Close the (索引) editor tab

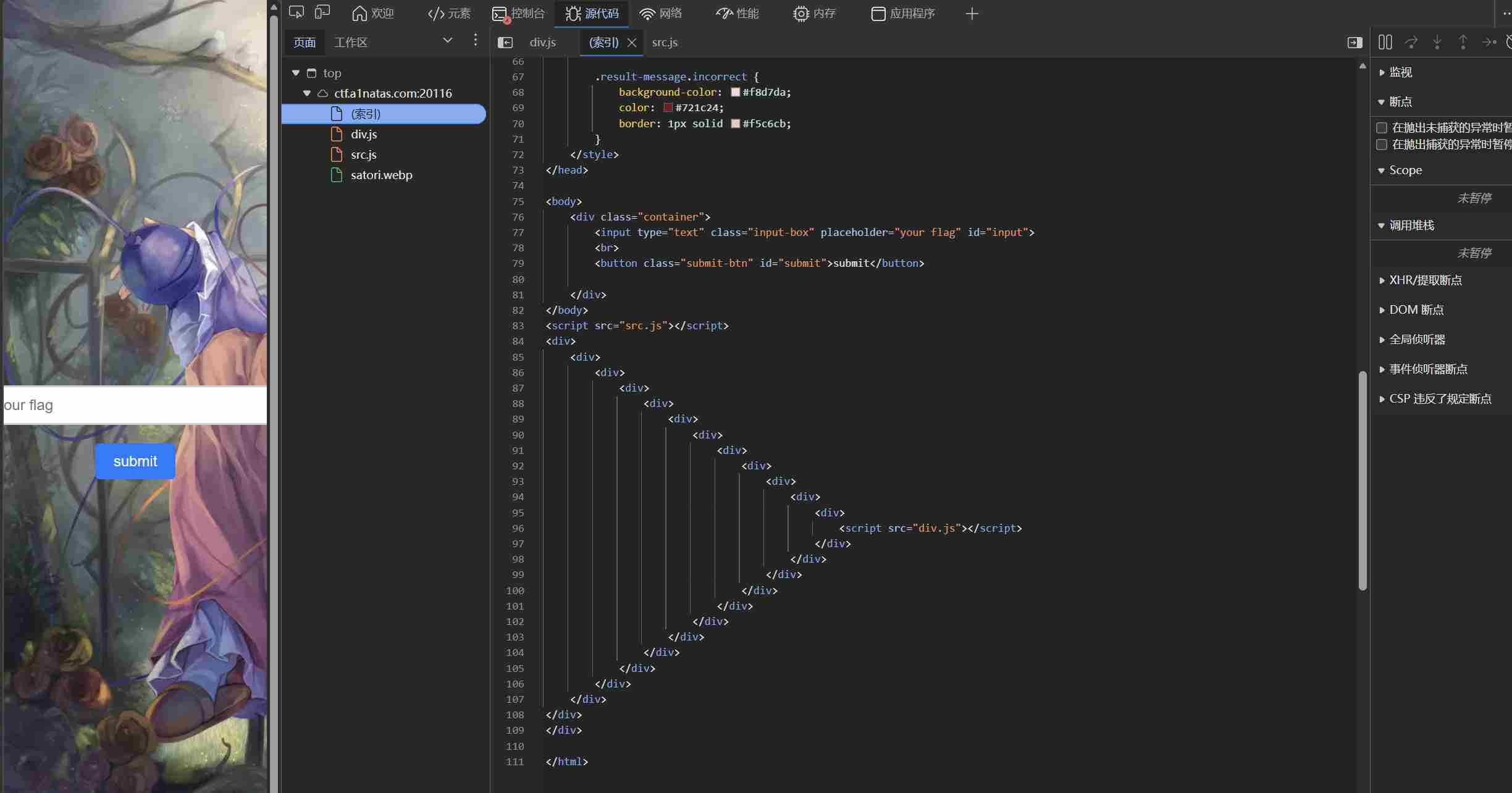[632, 43]
